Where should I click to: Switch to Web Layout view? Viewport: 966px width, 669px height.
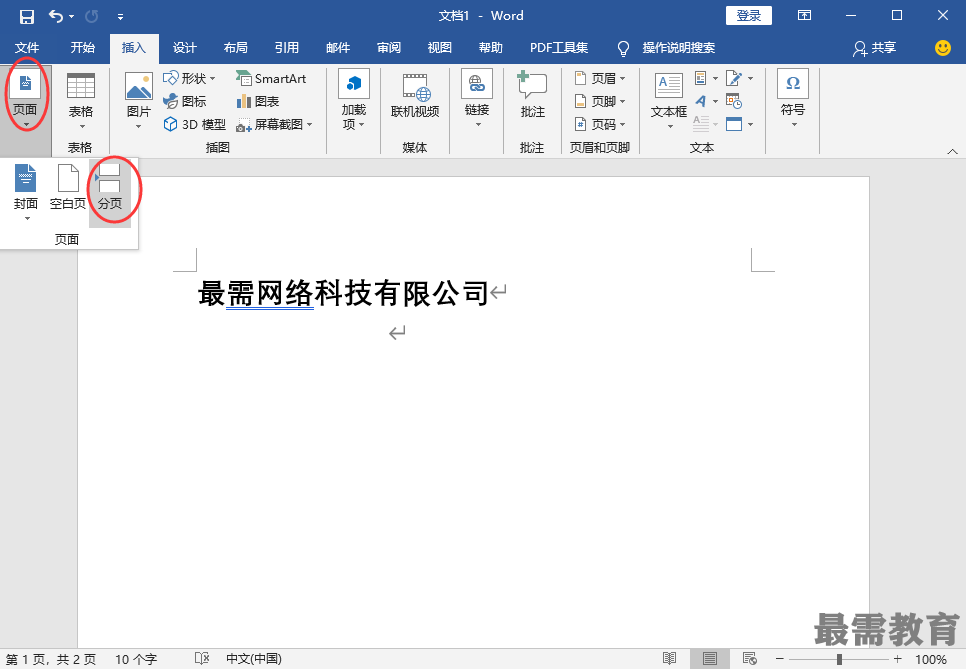[x=750, y=659]
